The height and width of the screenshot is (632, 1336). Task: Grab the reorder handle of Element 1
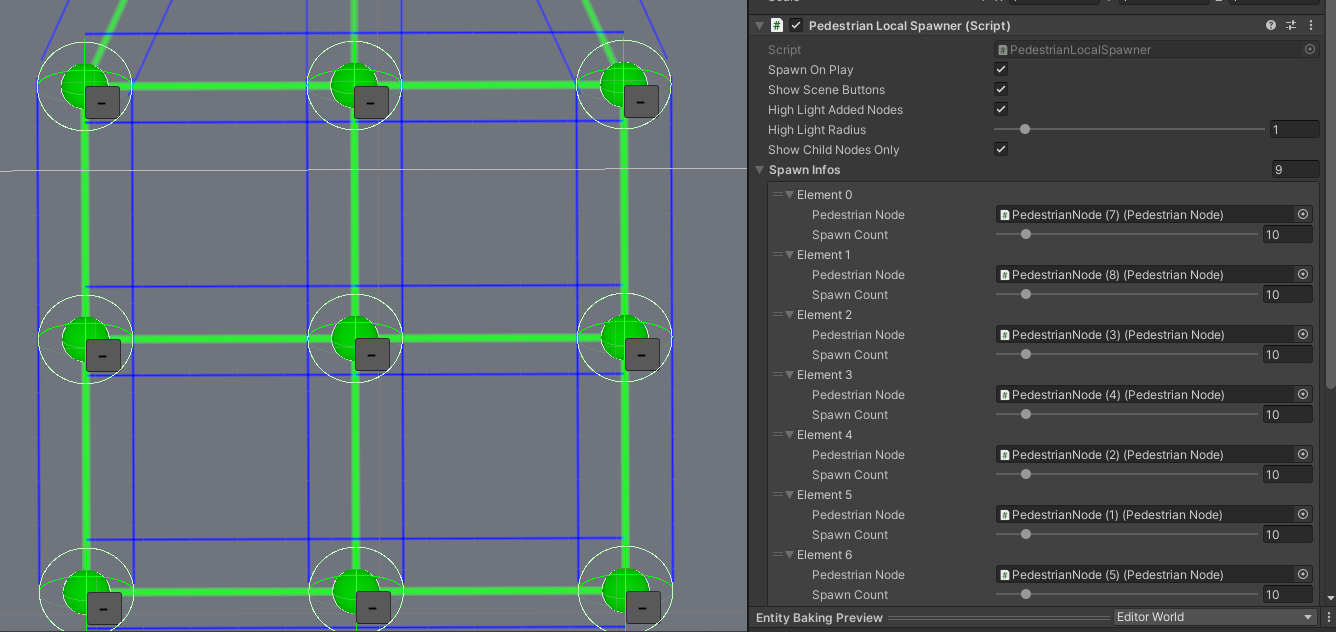(777, 255)
